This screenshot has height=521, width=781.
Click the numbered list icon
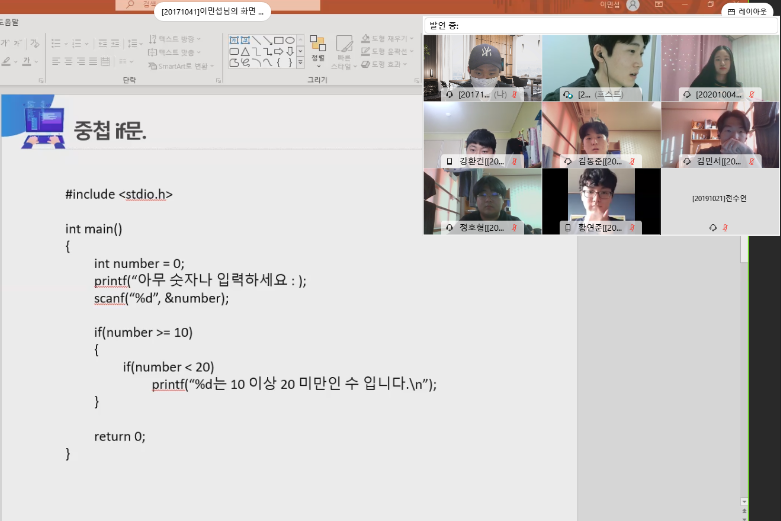coord(75,40)
